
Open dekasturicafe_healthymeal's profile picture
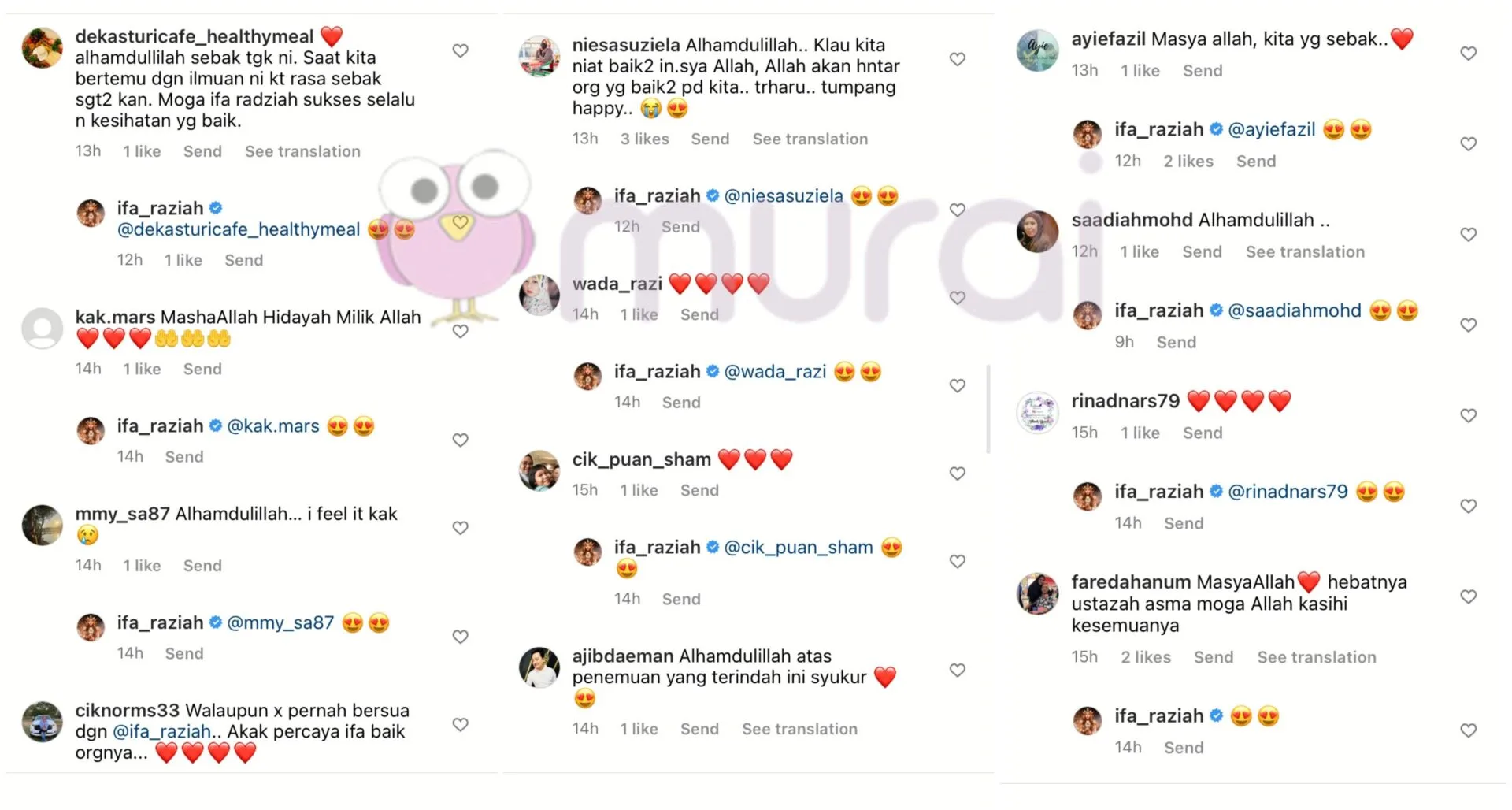pos(42,48)
